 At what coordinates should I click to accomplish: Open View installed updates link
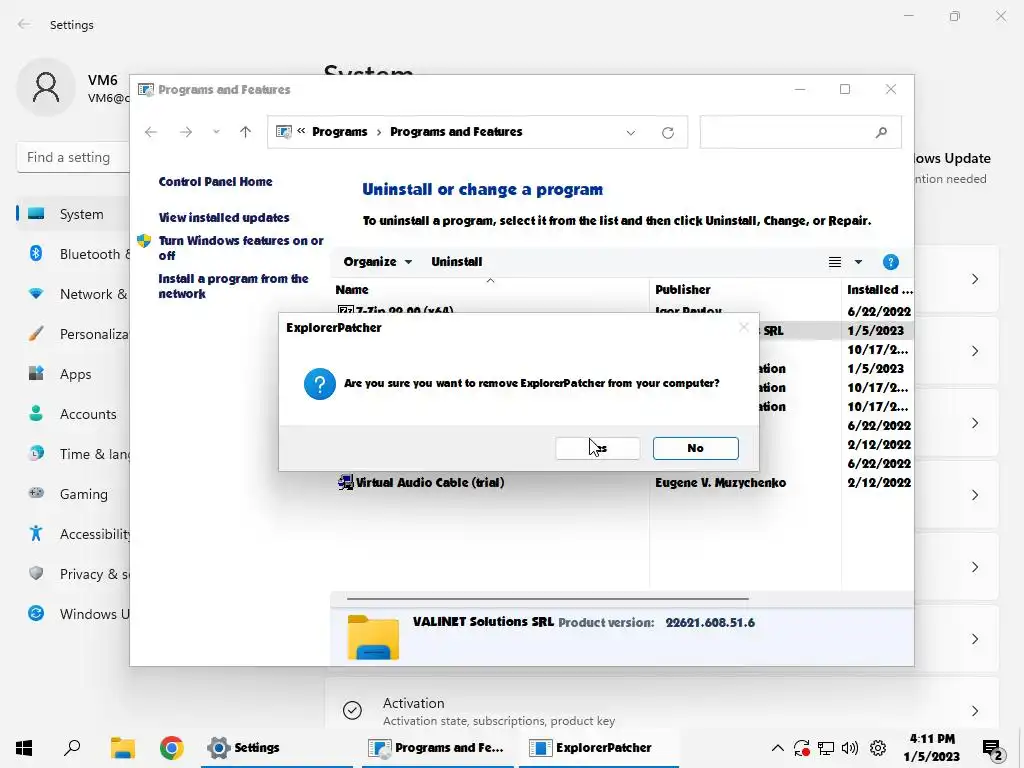tap(224, 217)
